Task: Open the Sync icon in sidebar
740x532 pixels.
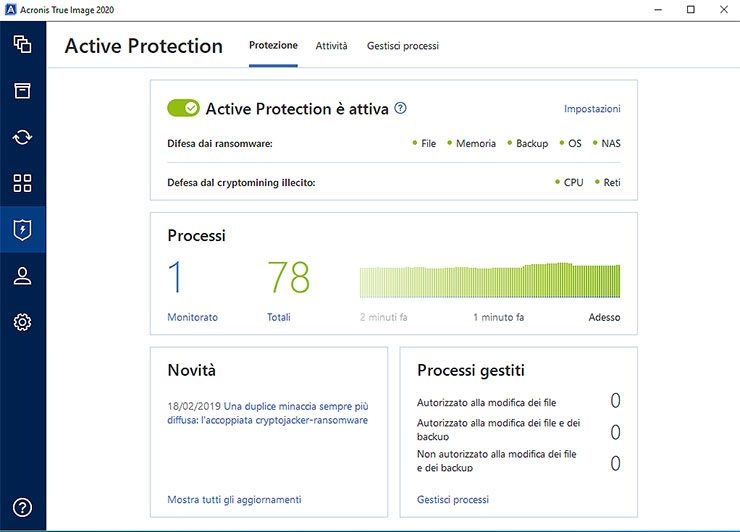Action: click(x=22, y=137)
